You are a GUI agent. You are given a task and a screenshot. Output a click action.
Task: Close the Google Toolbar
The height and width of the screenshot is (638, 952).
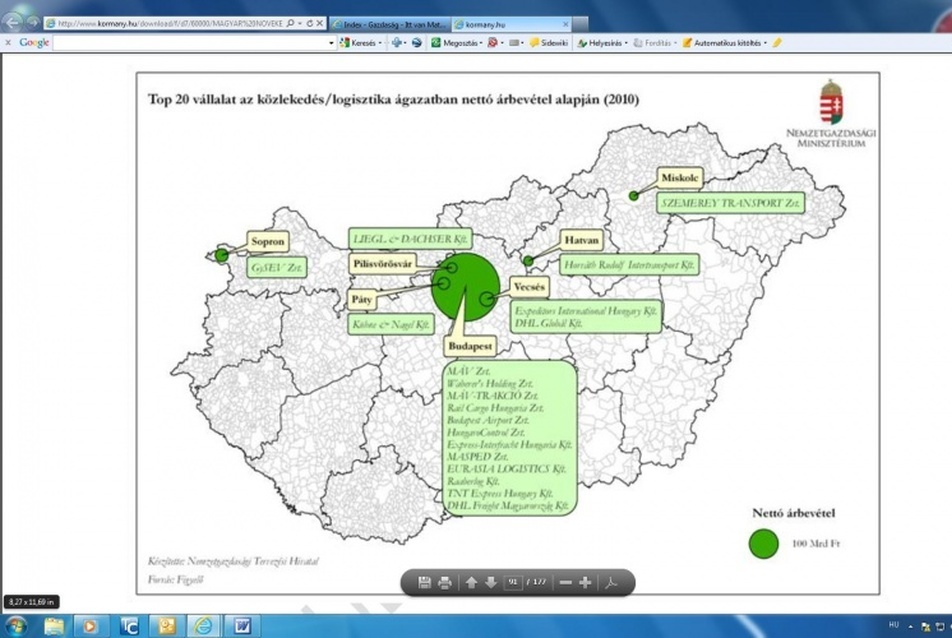click(x=8, y=42)
